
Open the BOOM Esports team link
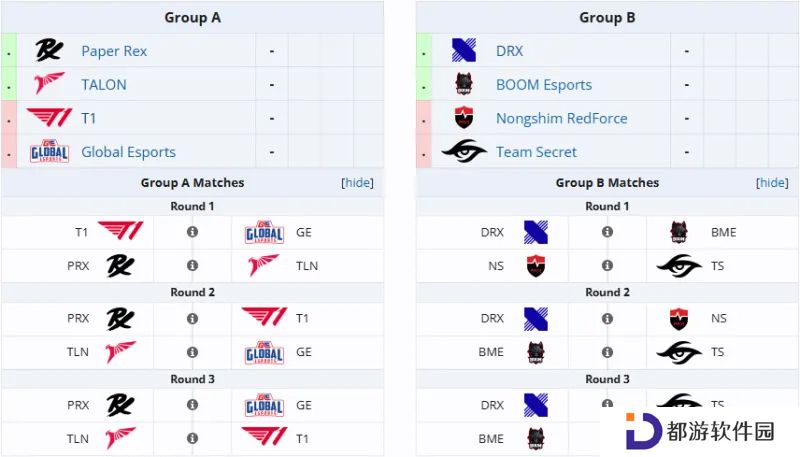(x=544, y=85)
